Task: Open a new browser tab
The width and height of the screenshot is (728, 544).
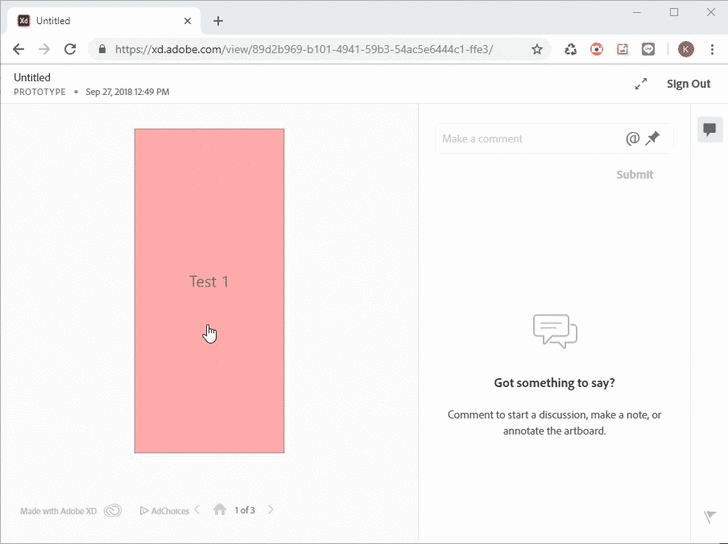Action: point(218,21)
